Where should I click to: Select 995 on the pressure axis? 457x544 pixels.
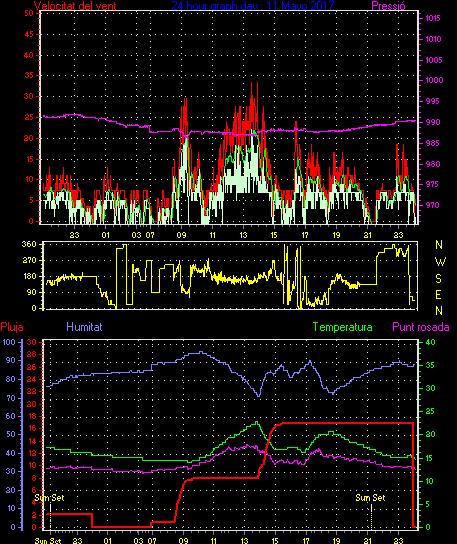[432, 101]
